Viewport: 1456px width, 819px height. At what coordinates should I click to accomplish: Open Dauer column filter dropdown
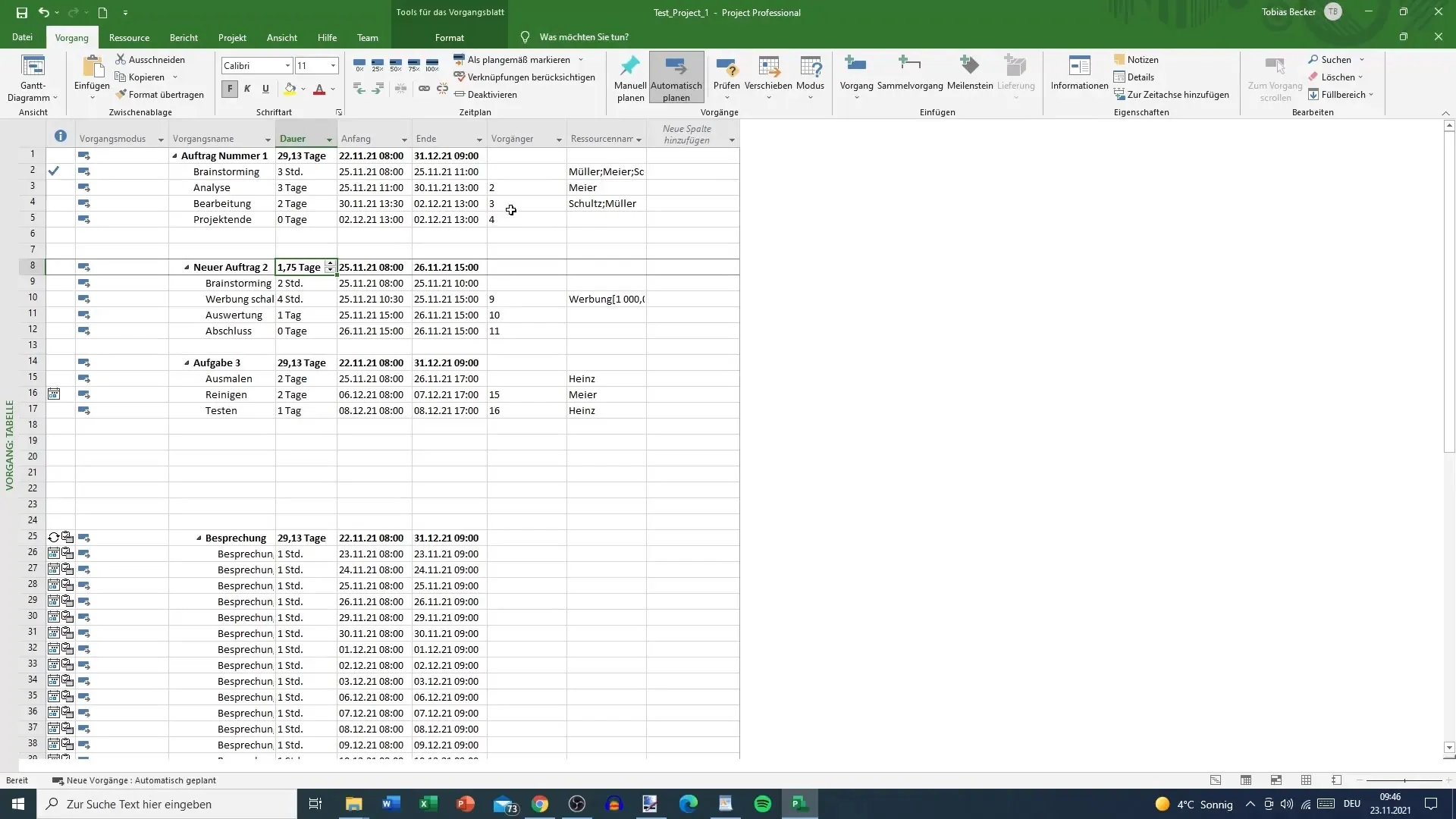click(329, 140)
